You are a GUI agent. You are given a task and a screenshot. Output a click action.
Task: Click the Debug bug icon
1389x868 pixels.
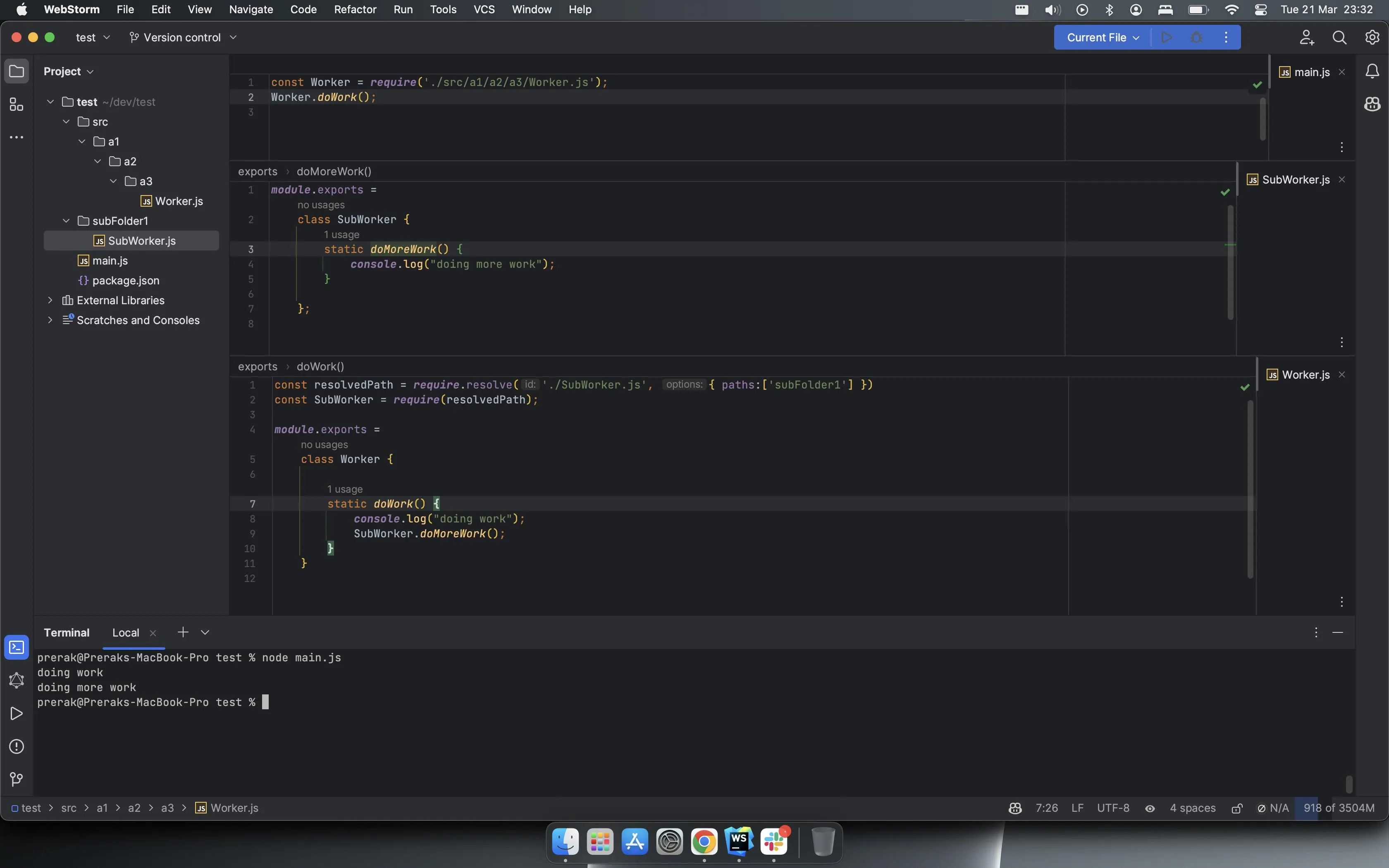tap(1196, 37)
